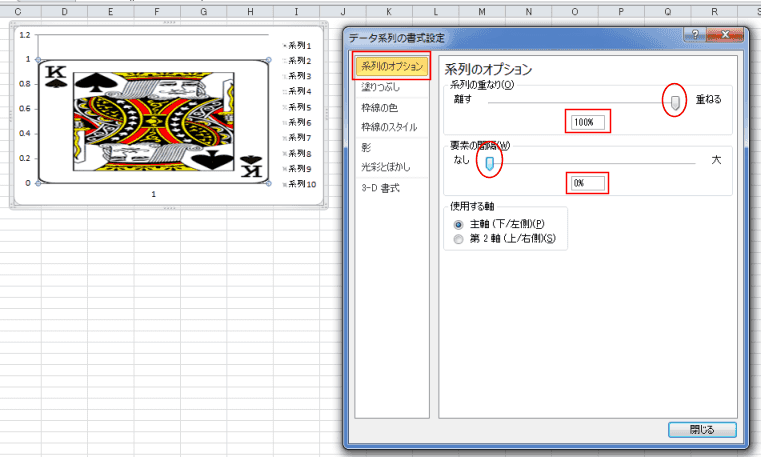Screen dimensions: 761x457
Task: Select column header D
Action: tap(64, 12)
